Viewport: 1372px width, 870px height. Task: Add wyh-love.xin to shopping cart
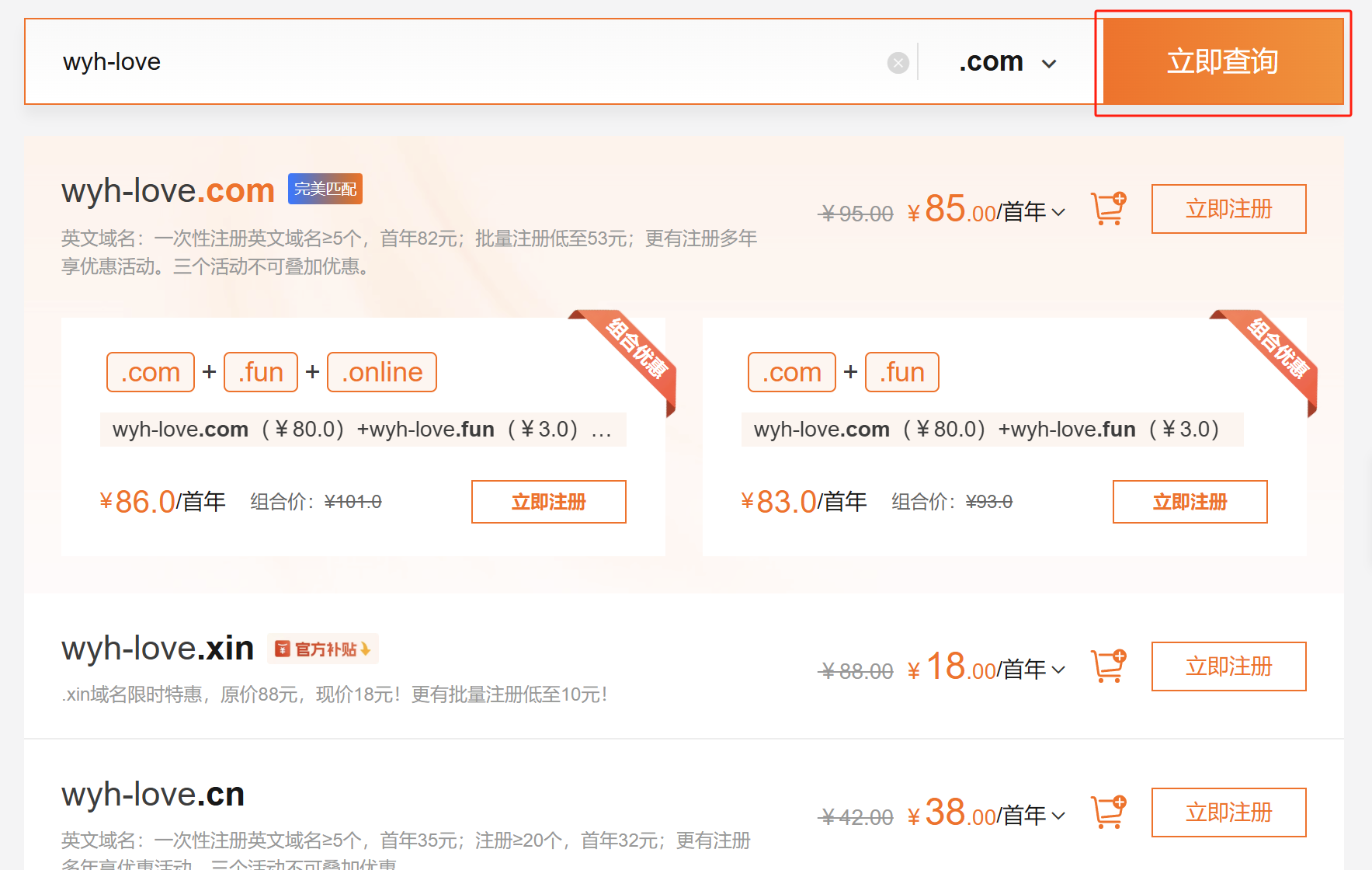[x=1108, y=666]
